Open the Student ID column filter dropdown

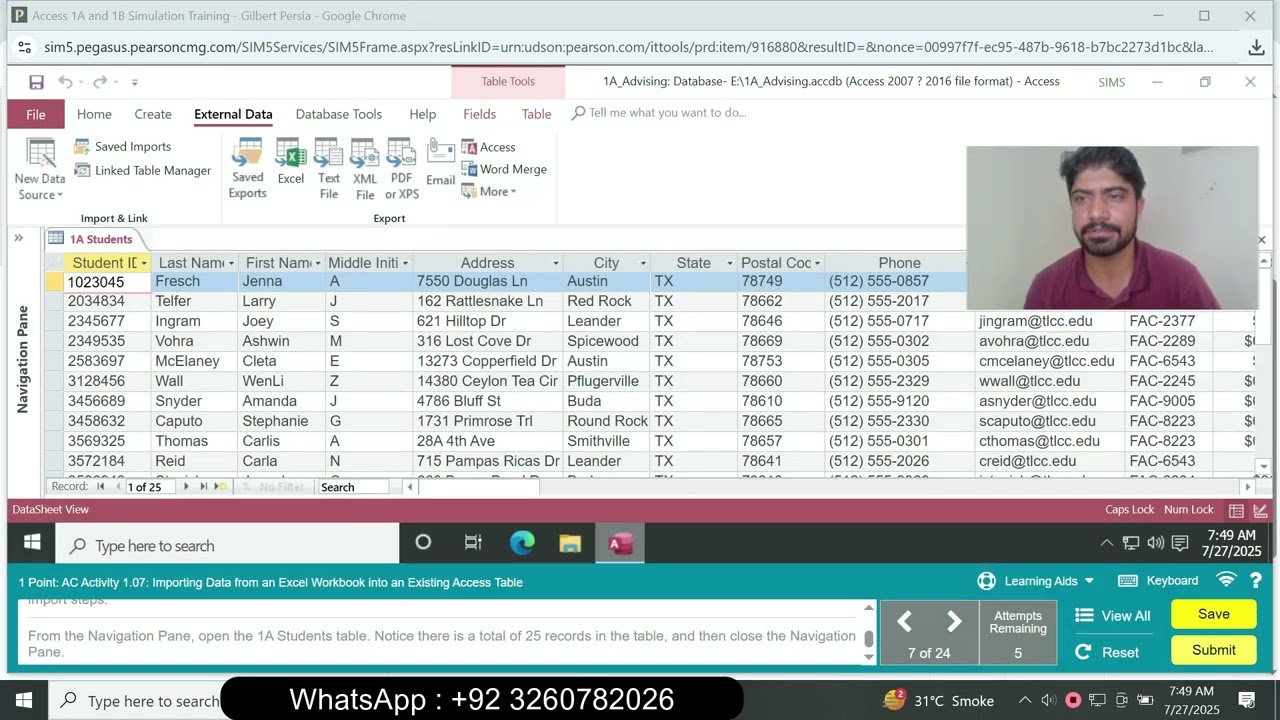click(x=144, y=263)
